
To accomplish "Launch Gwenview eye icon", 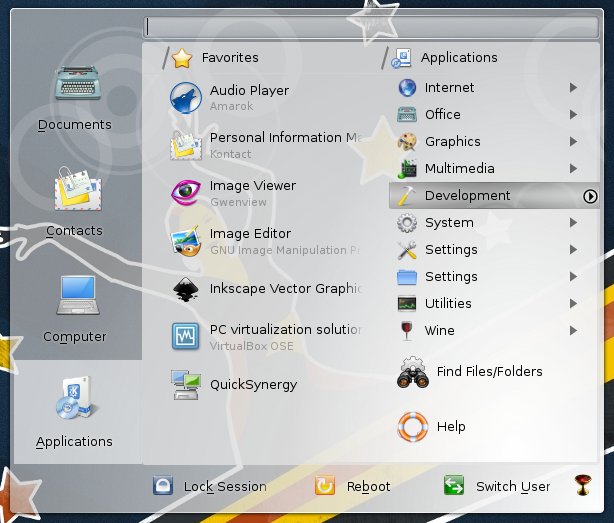I will click(x=186, y=193).
